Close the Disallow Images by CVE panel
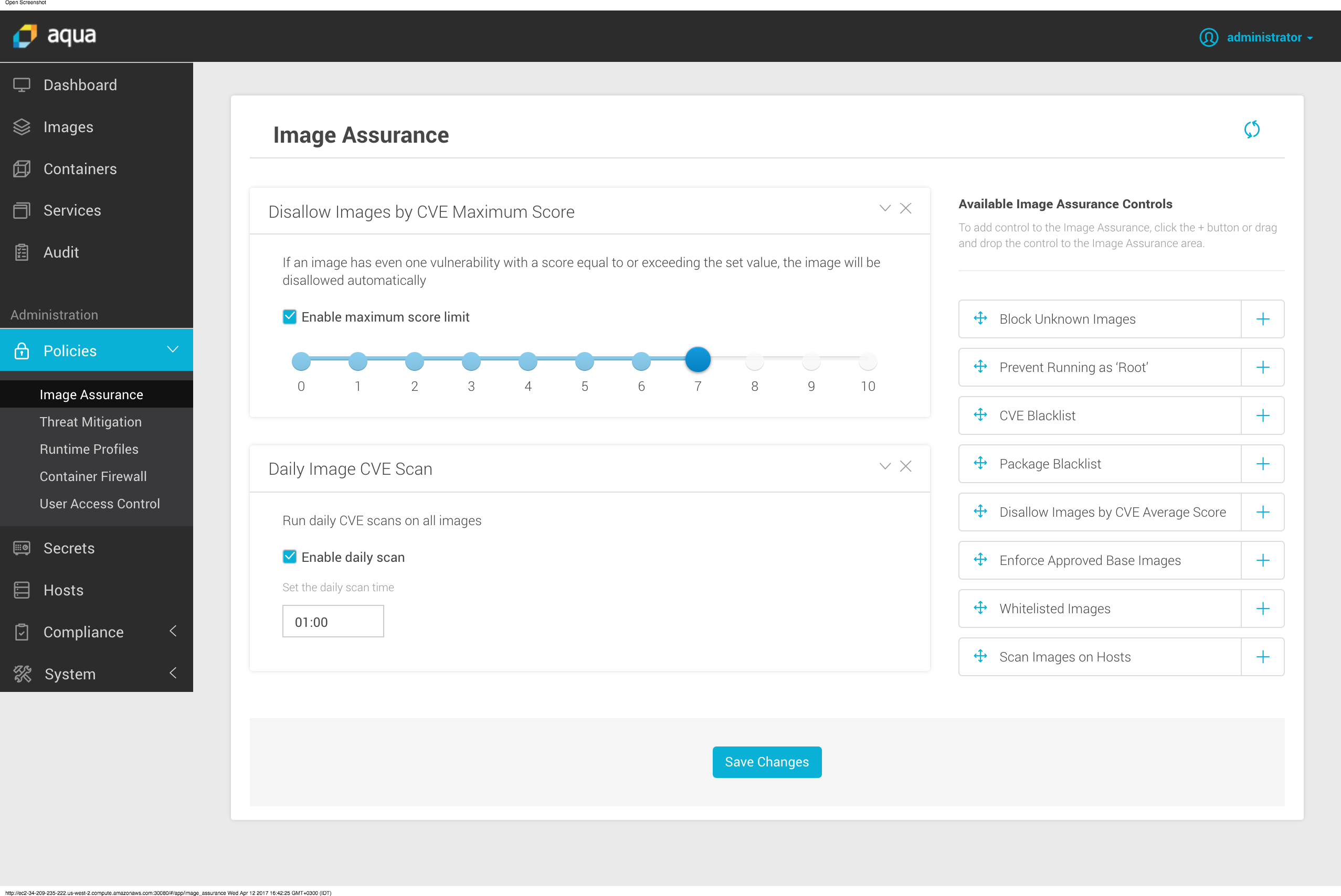Viewport: 1341px width, 896px height. pos(906,208)
